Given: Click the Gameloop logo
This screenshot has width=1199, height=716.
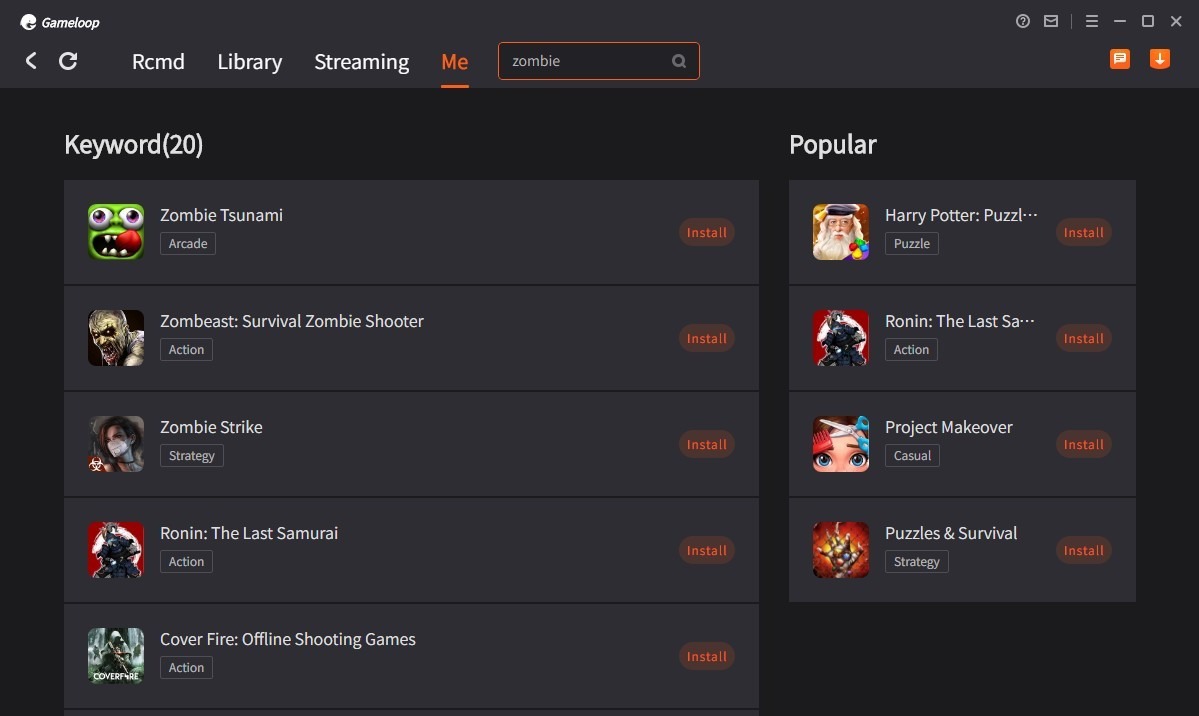Looking at the screenshot, I should click(x=60, y=22).
